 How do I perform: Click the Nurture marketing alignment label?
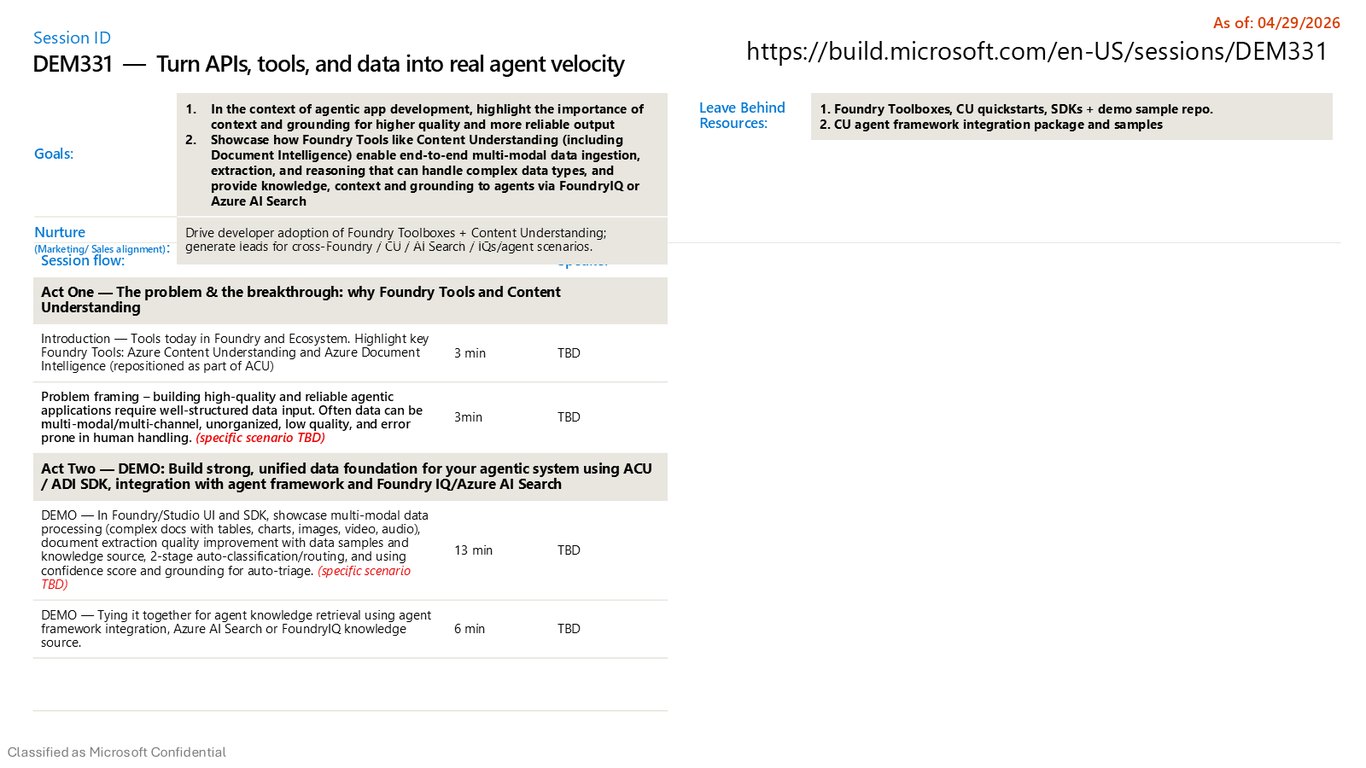[101, 240]
